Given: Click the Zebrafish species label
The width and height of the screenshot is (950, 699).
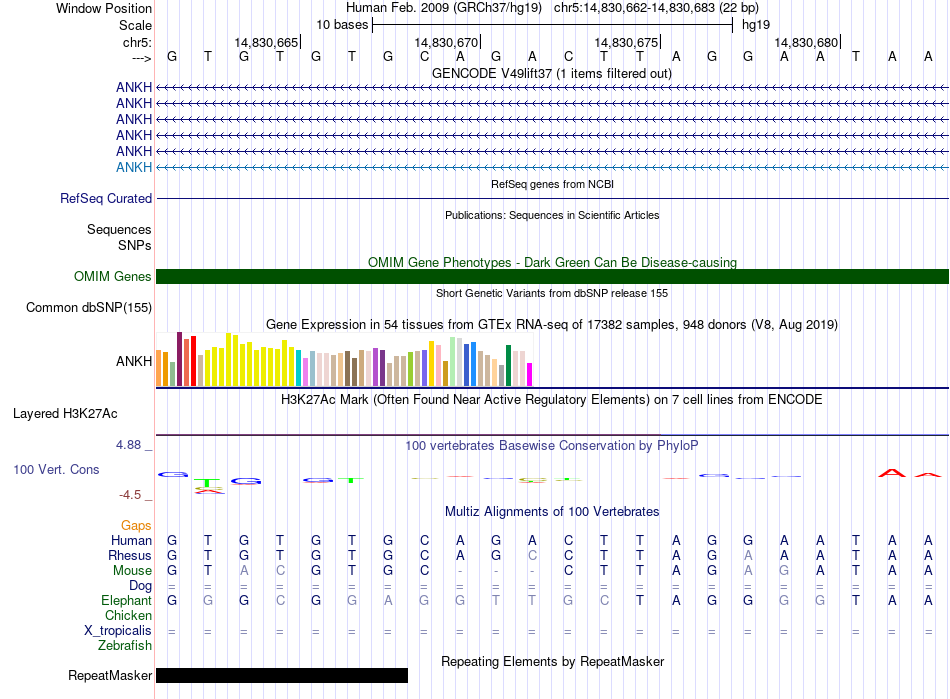Looking at the screenshot, I should click(124, 646).
